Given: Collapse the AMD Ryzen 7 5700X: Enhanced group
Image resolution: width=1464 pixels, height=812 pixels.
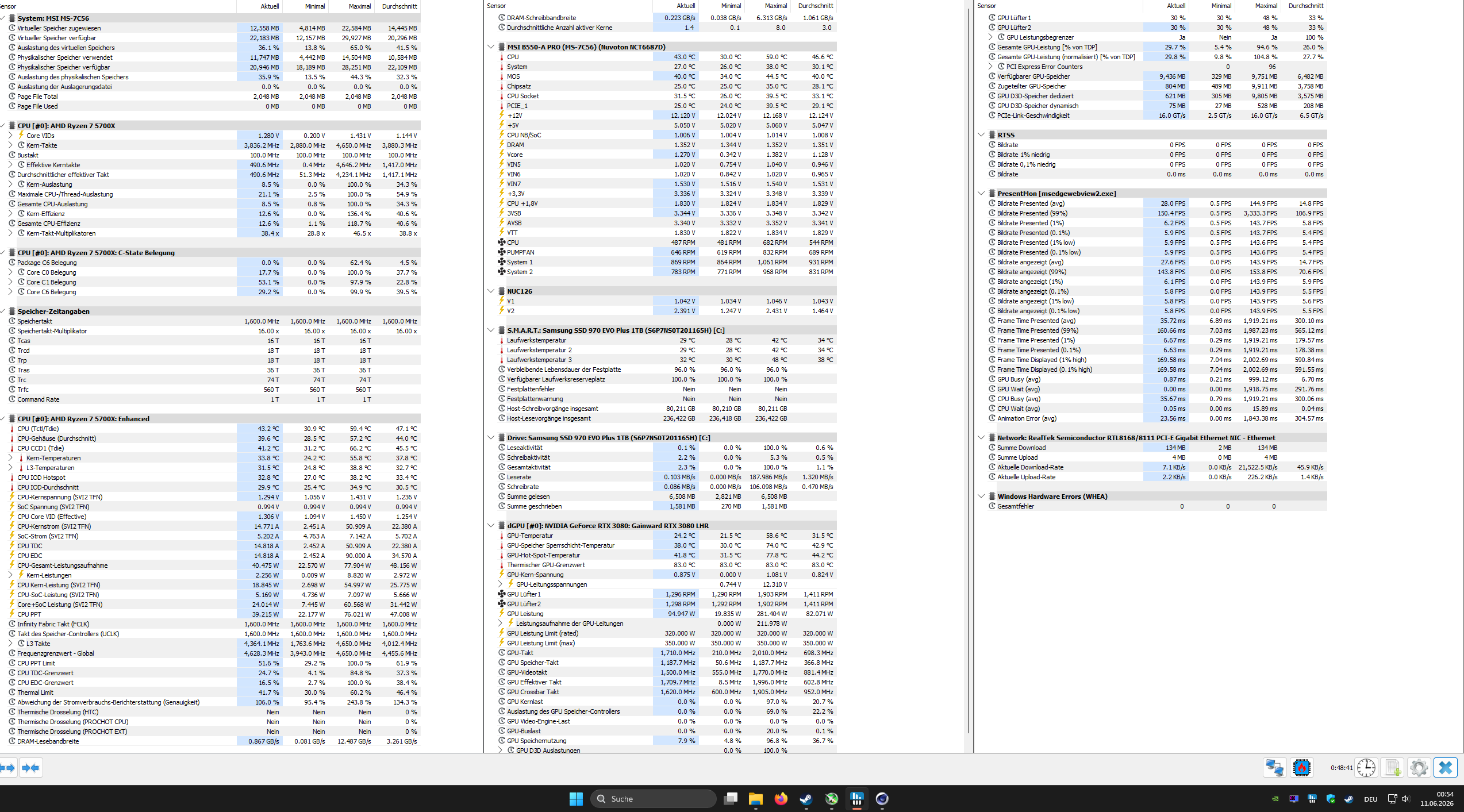Looking at the screenshot, I should 3,419.
